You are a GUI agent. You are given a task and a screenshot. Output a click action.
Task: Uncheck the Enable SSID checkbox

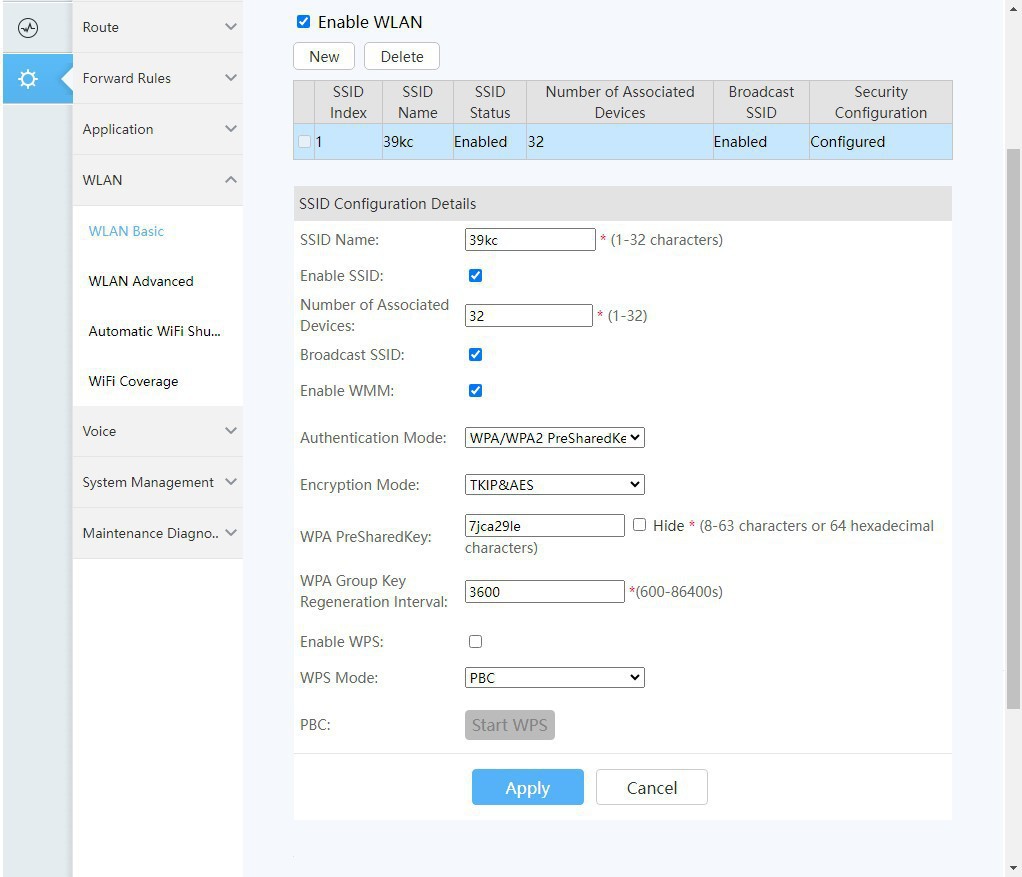pos(475,276)
